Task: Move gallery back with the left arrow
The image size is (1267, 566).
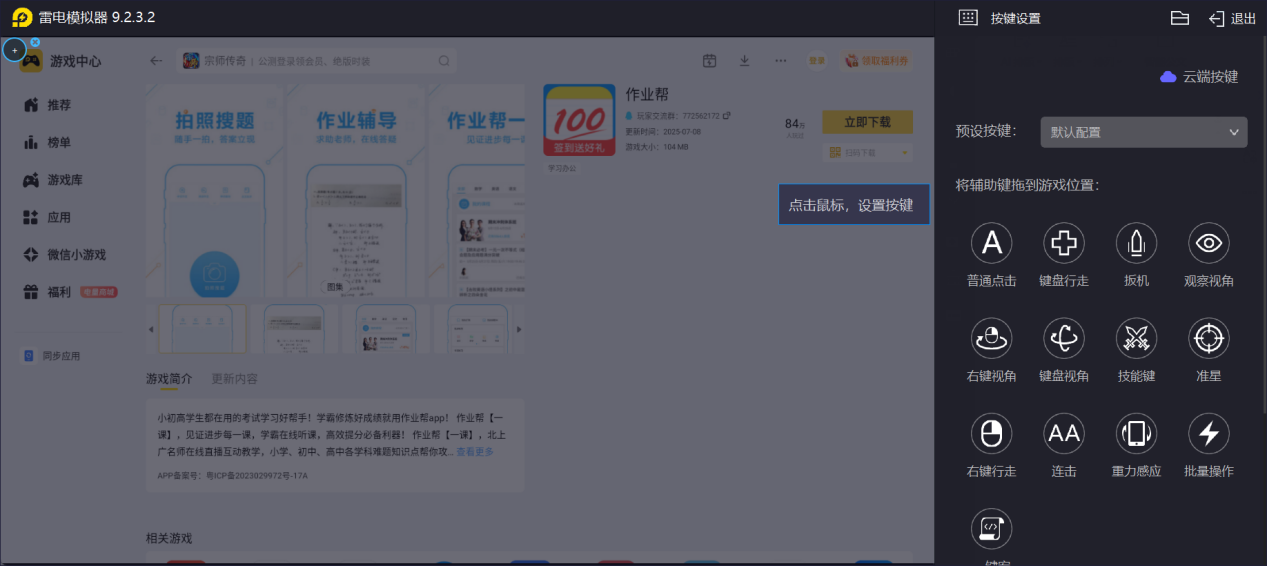Action: [152, 329]
